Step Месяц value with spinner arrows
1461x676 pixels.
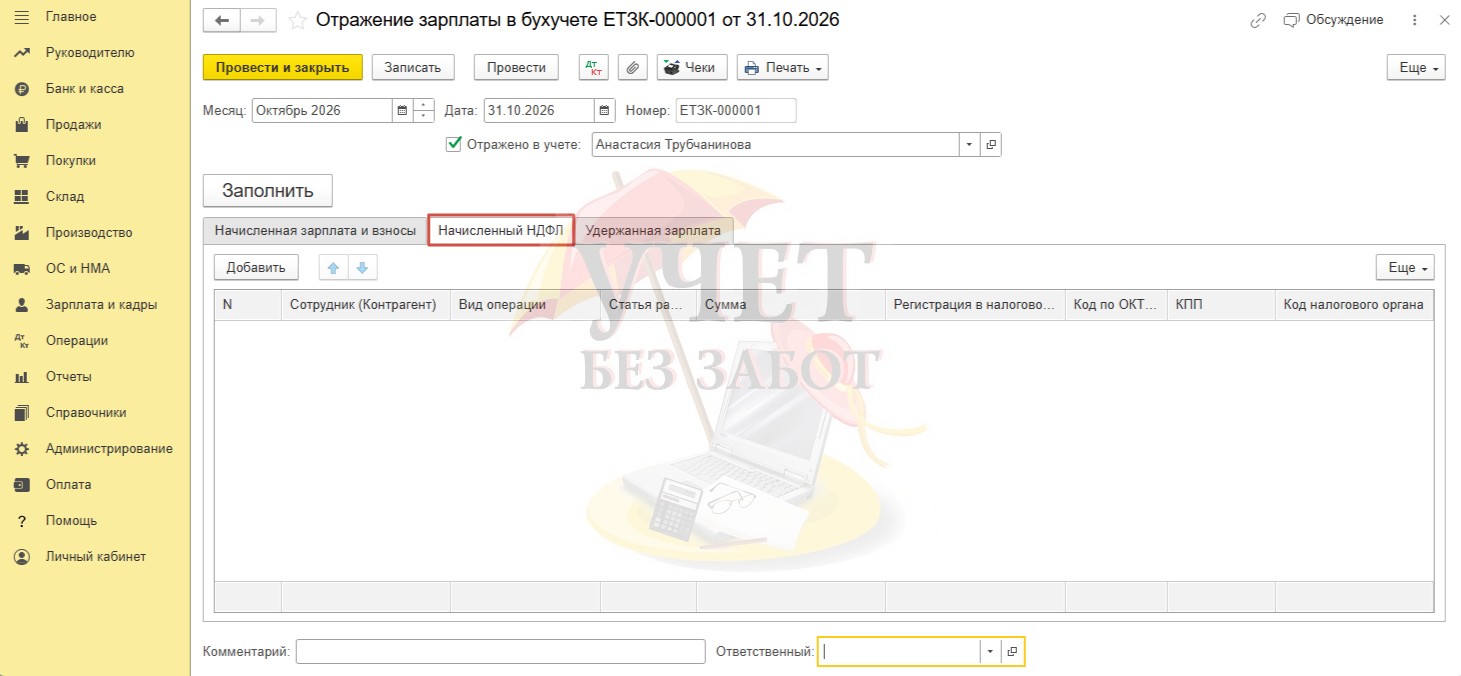(423, 110)
